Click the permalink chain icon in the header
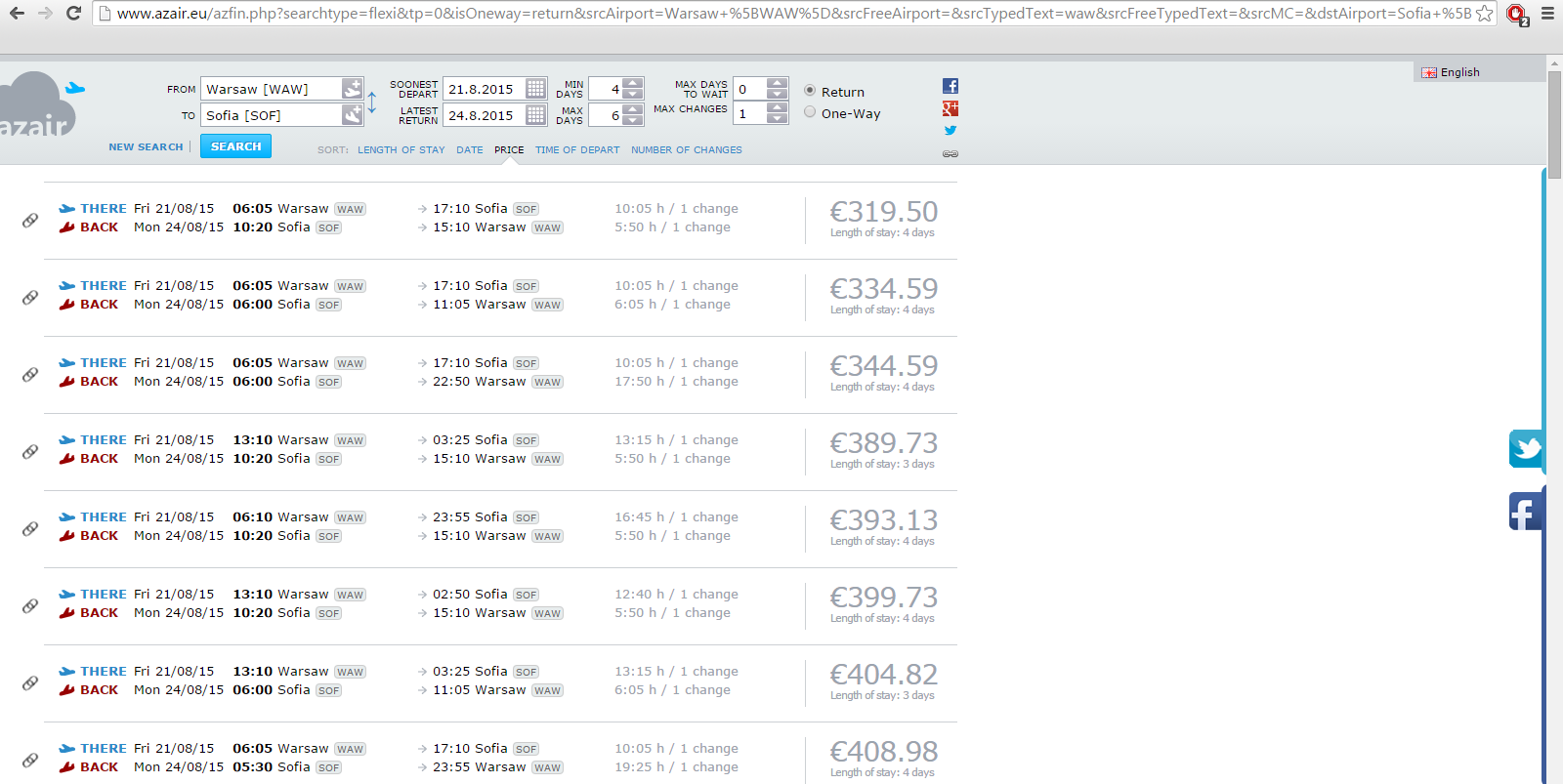Screen dimensions: 1563x784 pos(950,153)
